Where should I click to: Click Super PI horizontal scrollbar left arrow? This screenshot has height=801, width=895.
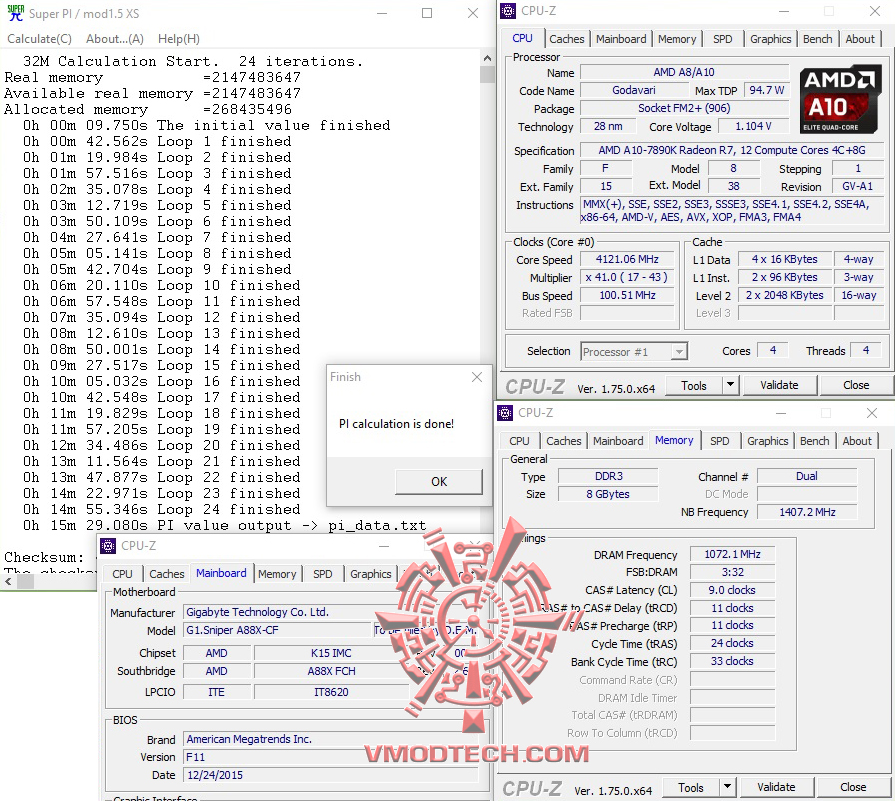(x=8, y=582)
